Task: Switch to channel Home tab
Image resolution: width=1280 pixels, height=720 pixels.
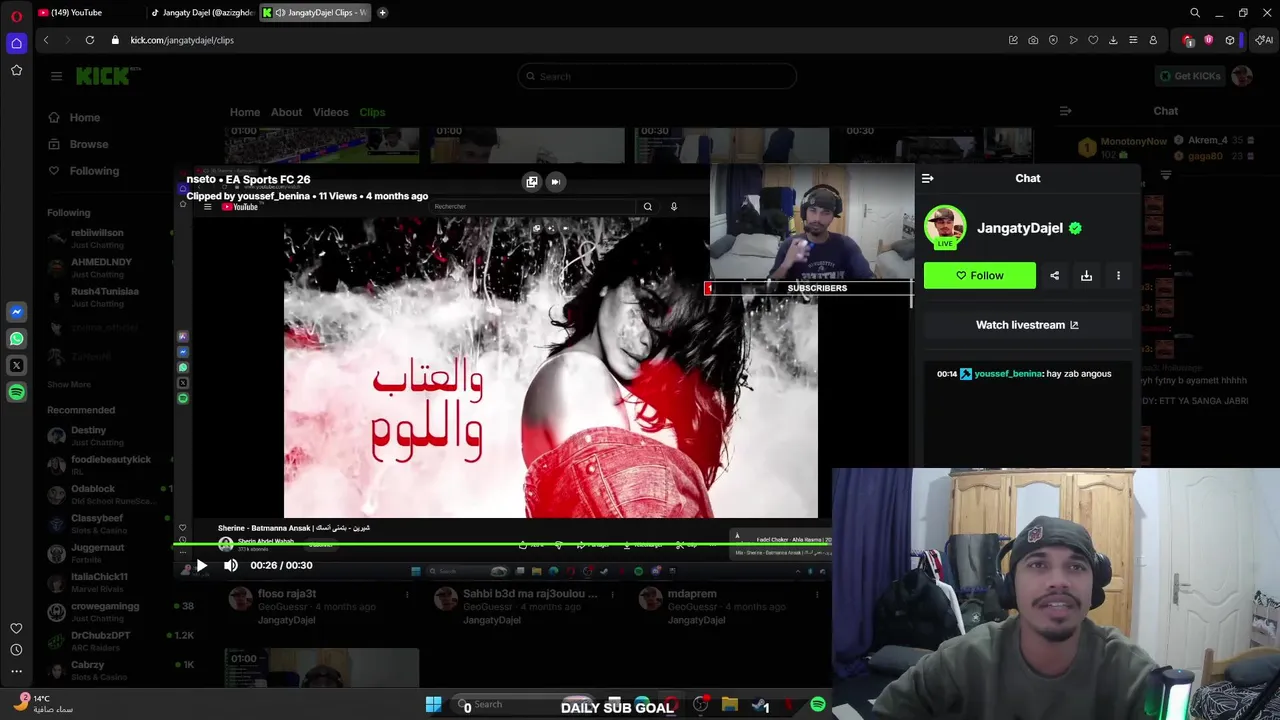Action: click(x=245, y=112)
